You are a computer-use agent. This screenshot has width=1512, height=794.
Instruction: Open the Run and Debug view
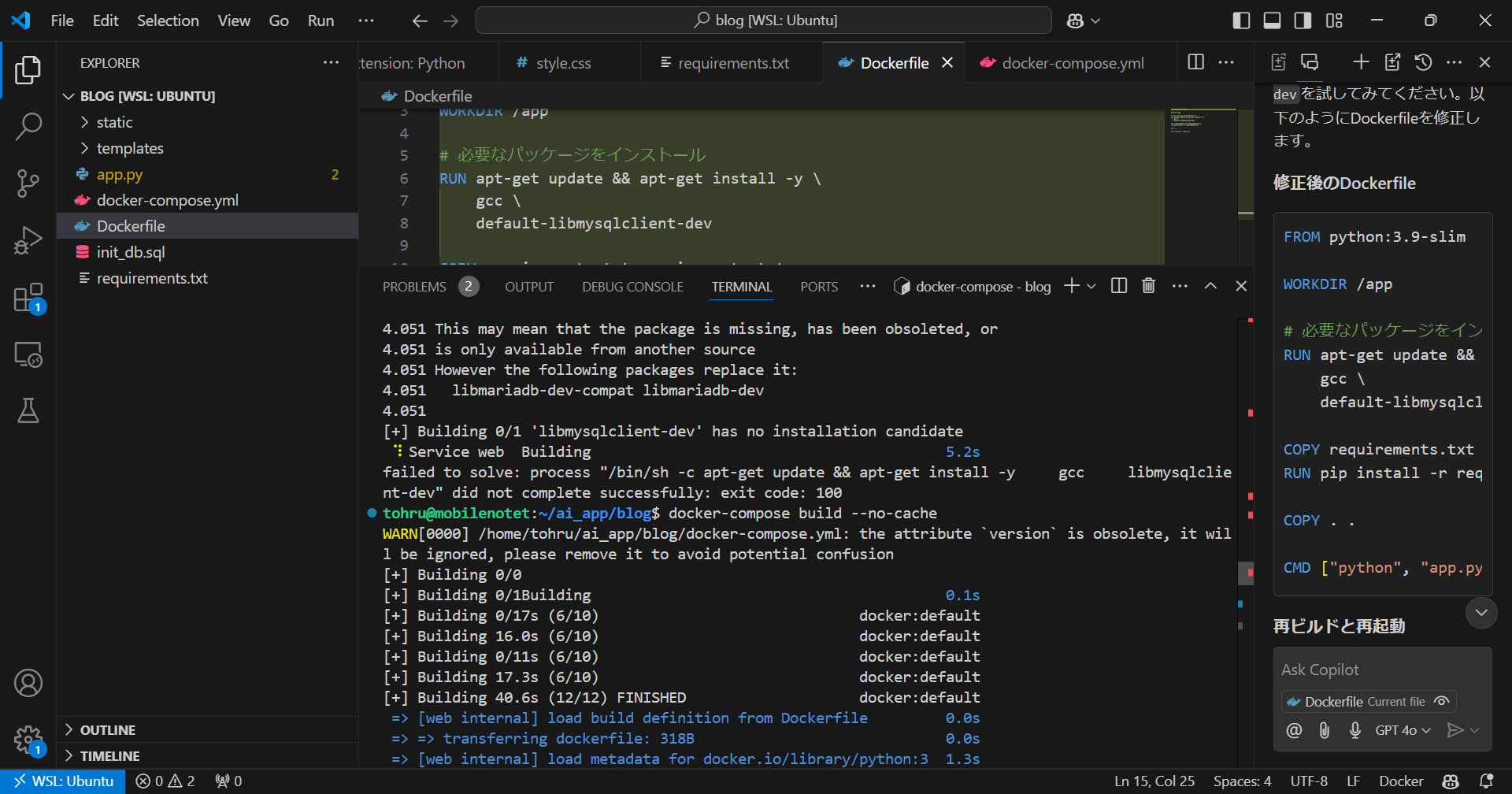(28, 240)
